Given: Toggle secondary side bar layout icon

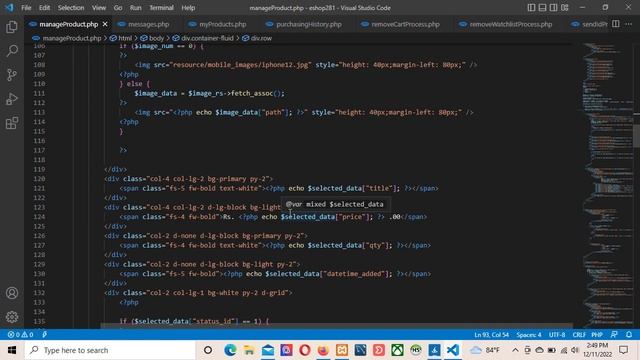Looking at the screenshot, I should click(x=553, y=8).
